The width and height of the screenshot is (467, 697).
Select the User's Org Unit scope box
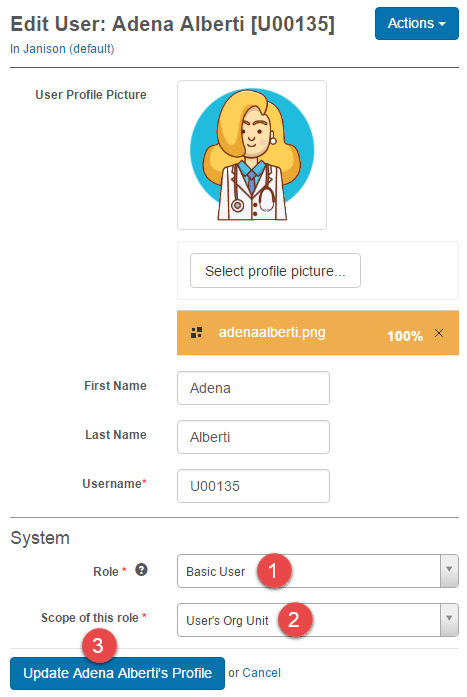pyautogui.click(x=318, y=620)
